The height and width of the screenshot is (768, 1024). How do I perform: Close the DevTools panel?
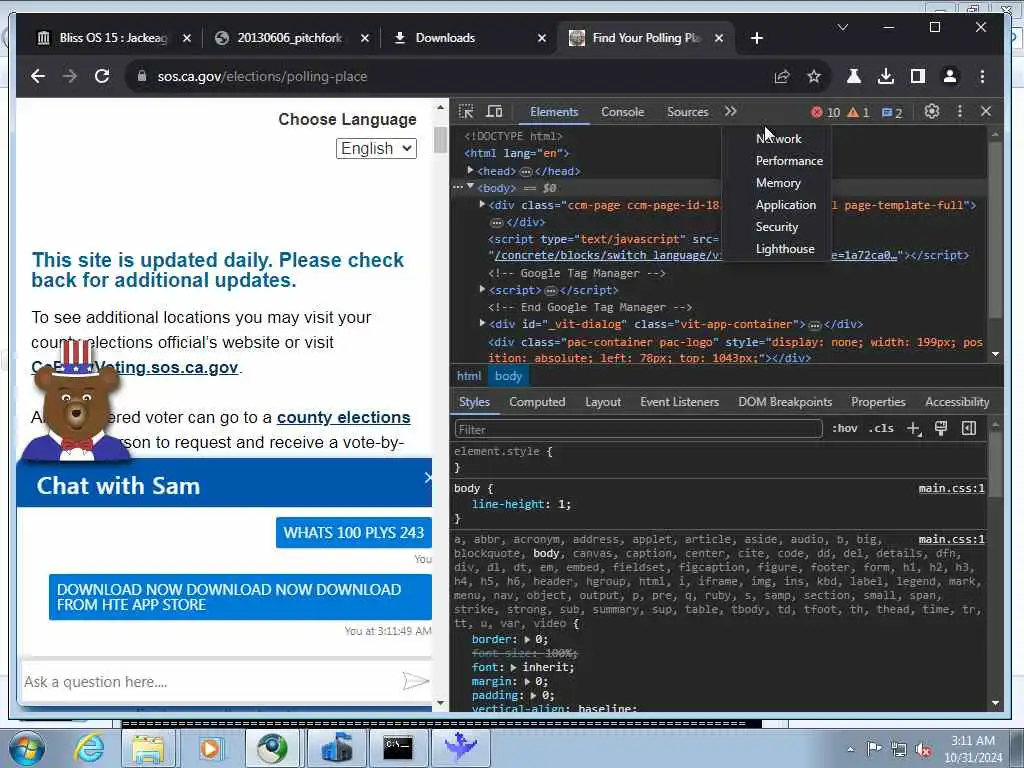pyautogui.click(x=986, y=112)
